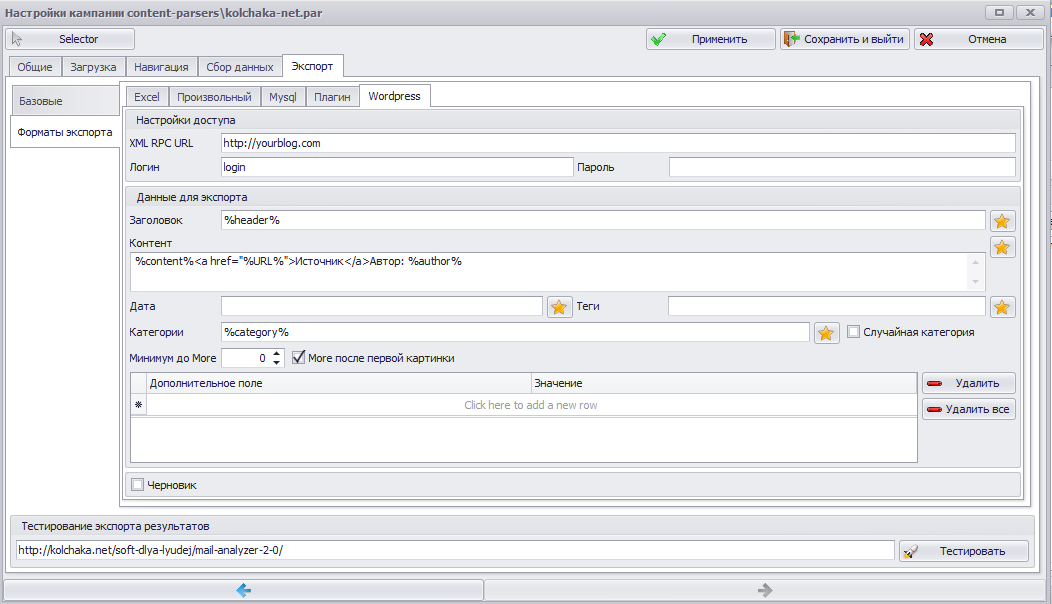Click the star icon next to Заголовок field
The height and width of the screenshot is (604, 1052).
[1002, 221]
